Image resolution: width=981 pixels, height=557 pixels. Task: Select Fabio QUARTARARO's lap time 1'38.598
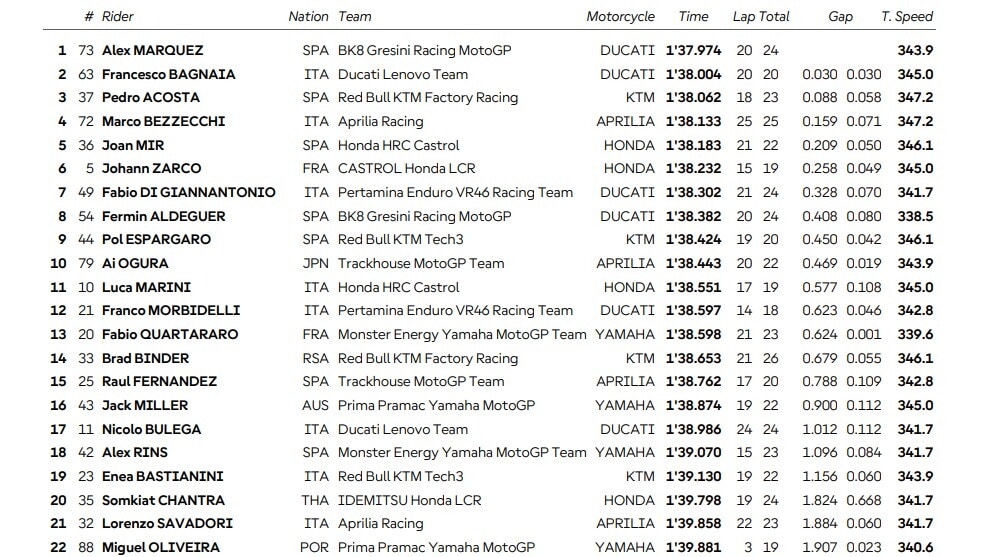[x=694, y=334]
